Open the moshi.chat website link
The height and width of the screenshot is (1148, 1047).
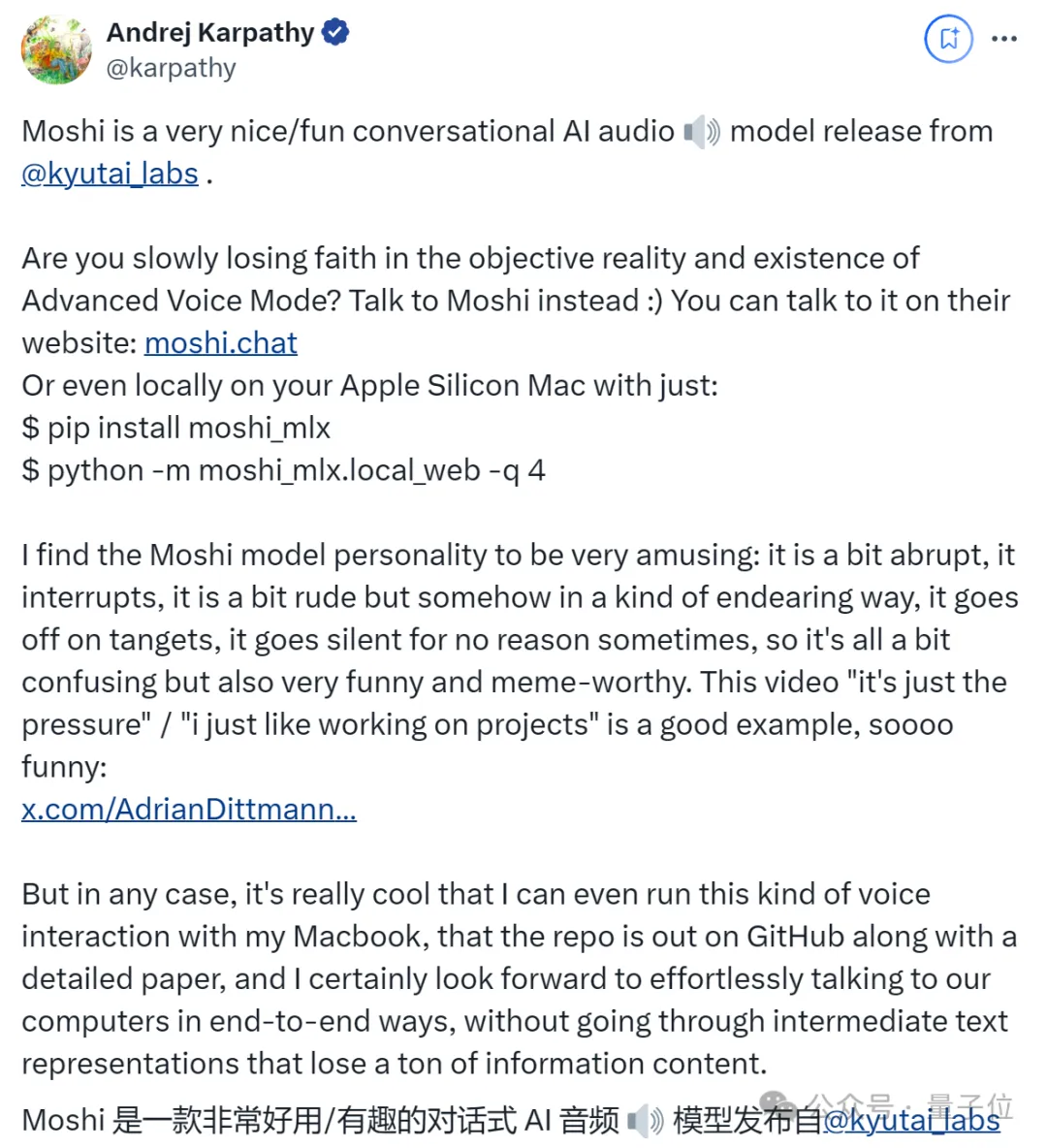tap(221, 342)
